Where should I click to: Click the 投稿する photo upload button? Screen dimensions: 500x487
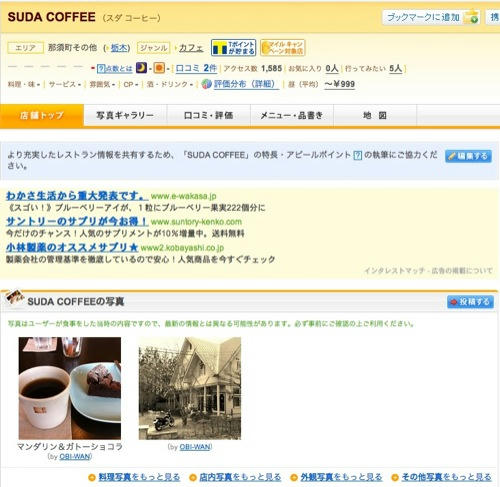(470, 302)
